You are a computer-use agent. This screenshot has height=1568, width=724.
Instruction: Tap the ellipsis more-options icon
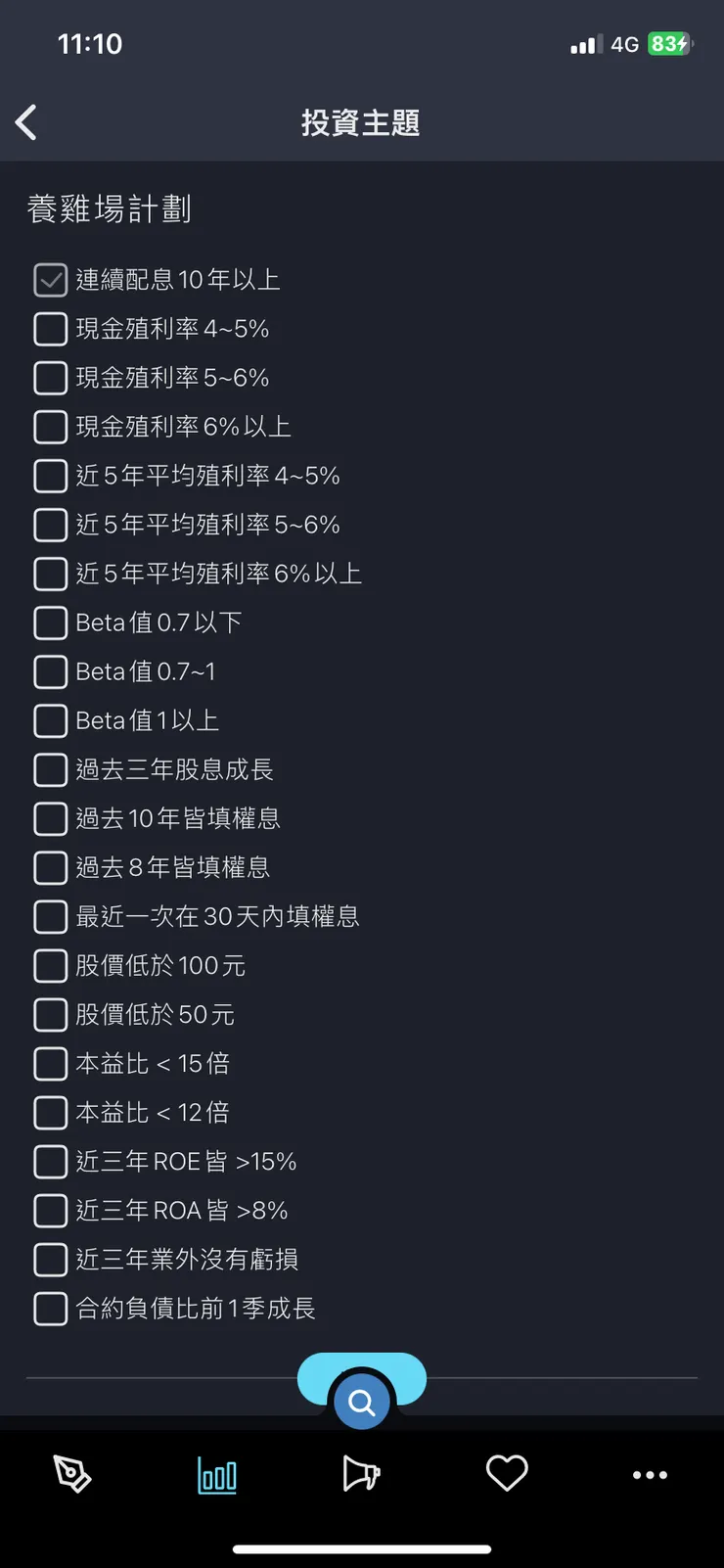tap(651, 1474)
